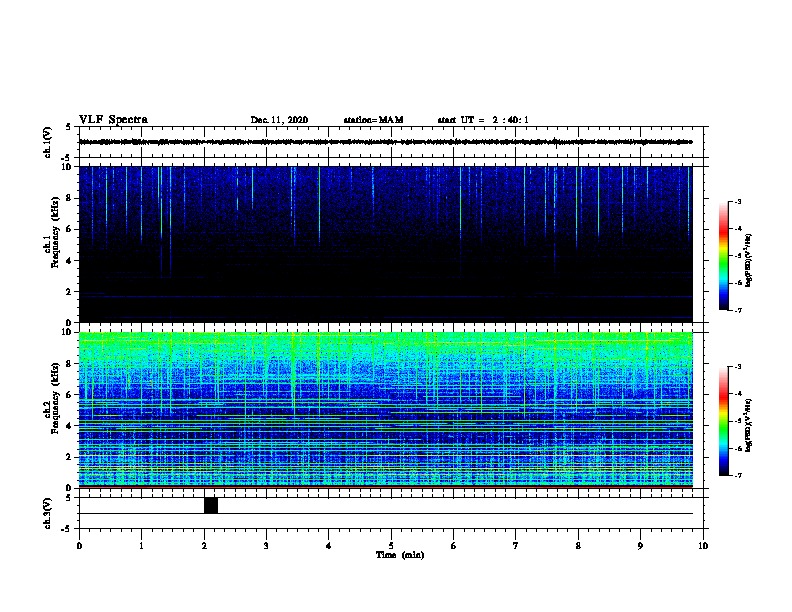Image resolution: width=792 pixels, height=612 pixels.
Task: Click the time axis tick label "9"
Action: 640,546
